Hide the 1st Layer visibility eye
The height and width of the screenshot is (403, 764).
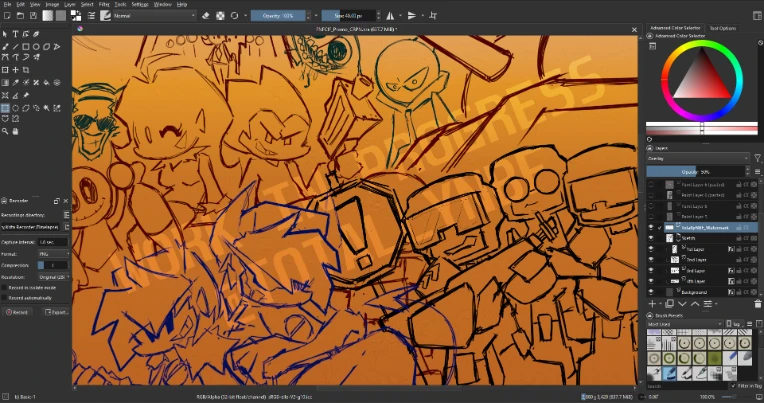coord(651,249)
